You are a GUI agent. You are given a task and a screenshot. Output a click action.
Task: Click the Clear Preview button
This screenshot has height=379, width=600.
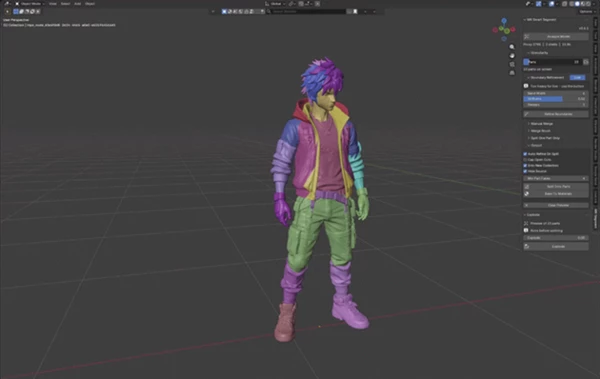(x=556, y=205)
